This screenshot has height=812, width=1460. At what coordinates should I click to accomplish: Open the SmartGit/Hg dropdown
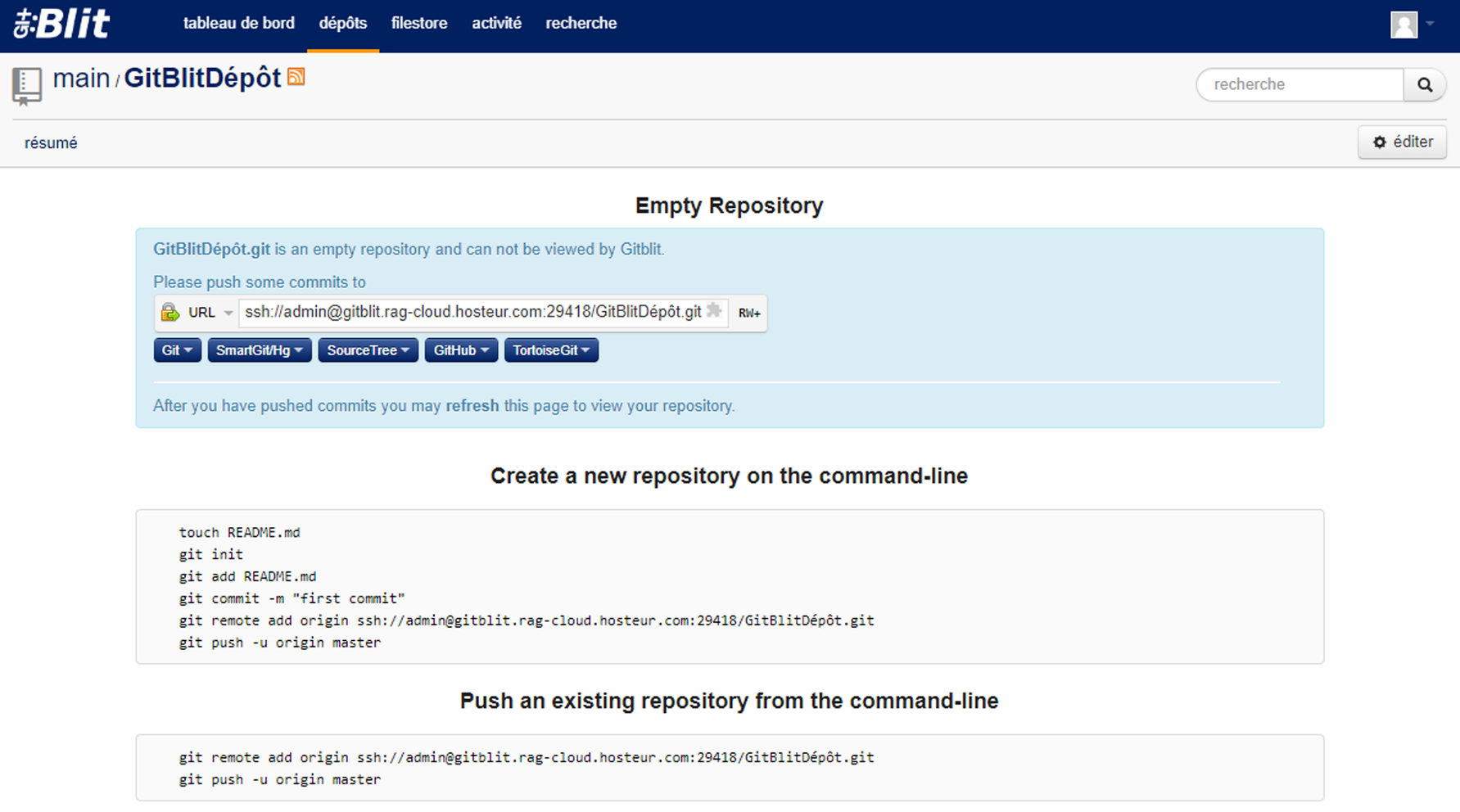[x=259, y=350]
